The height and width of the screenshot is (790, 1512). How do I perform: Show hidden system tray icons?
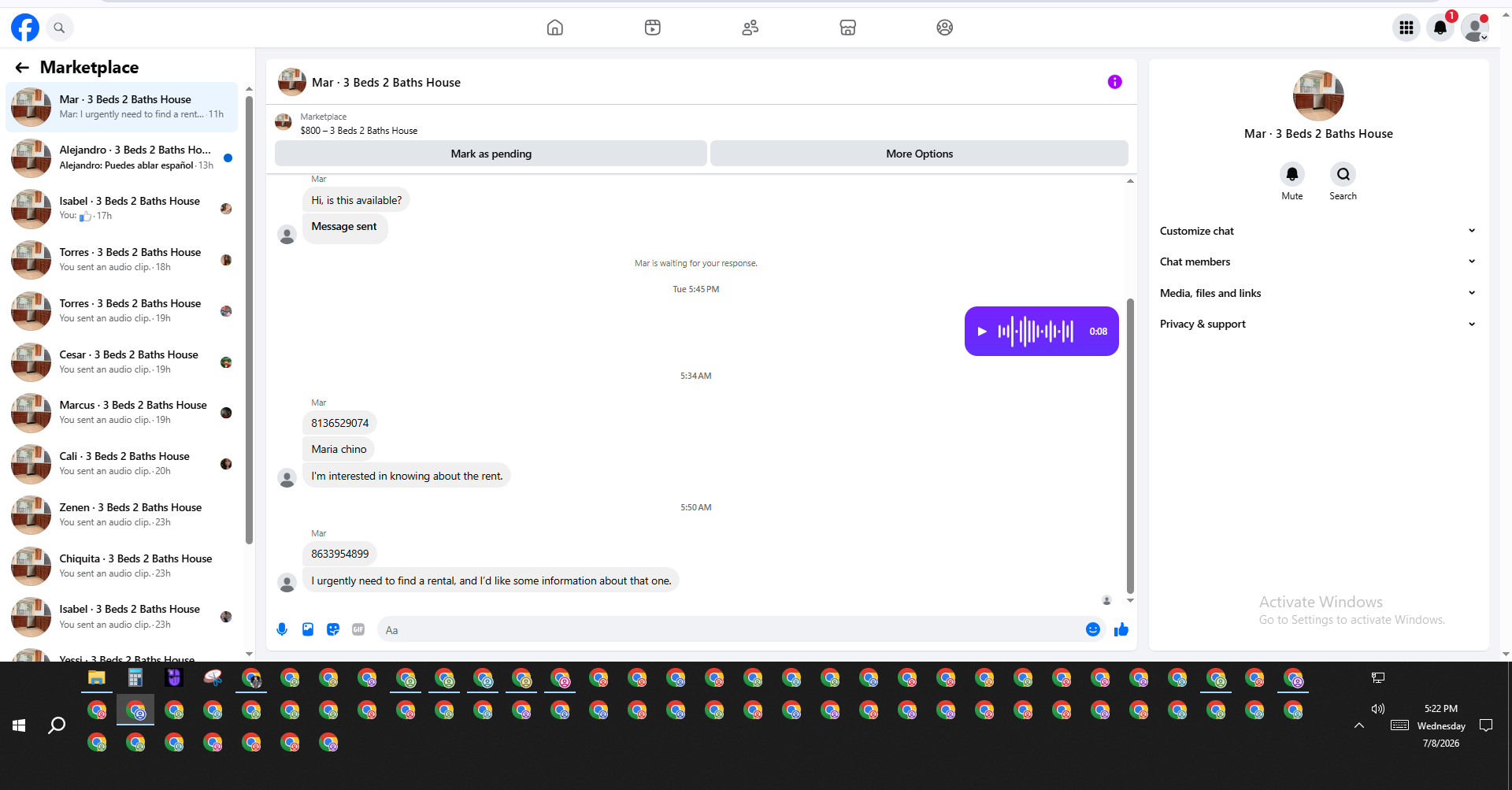pyautogui.click(x=1359, y=725)
